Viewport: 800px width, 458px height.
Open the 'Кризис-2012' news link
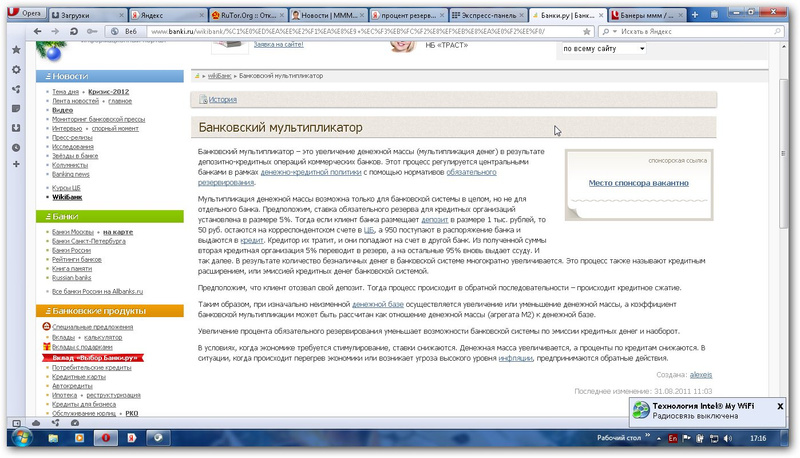coord(109,92)
